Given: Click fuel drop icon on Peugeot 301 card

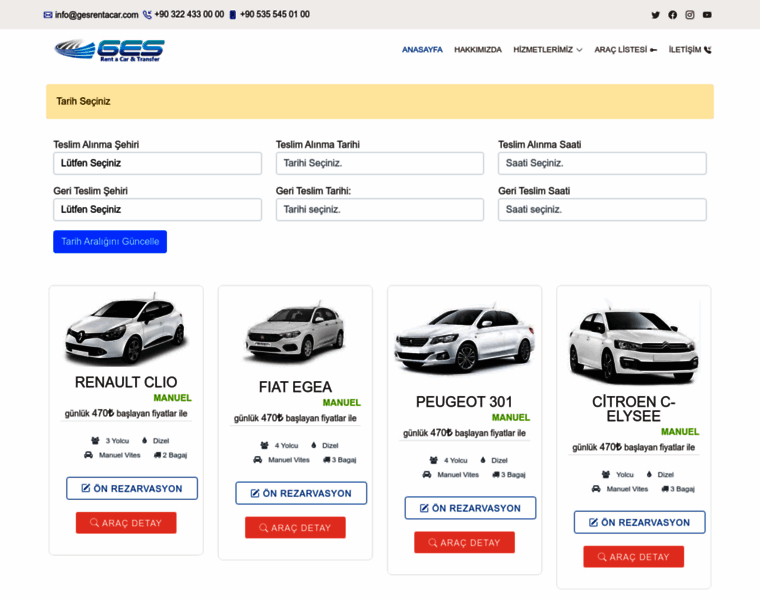Looking at the screenshot, I should click(x=483, y=460).
